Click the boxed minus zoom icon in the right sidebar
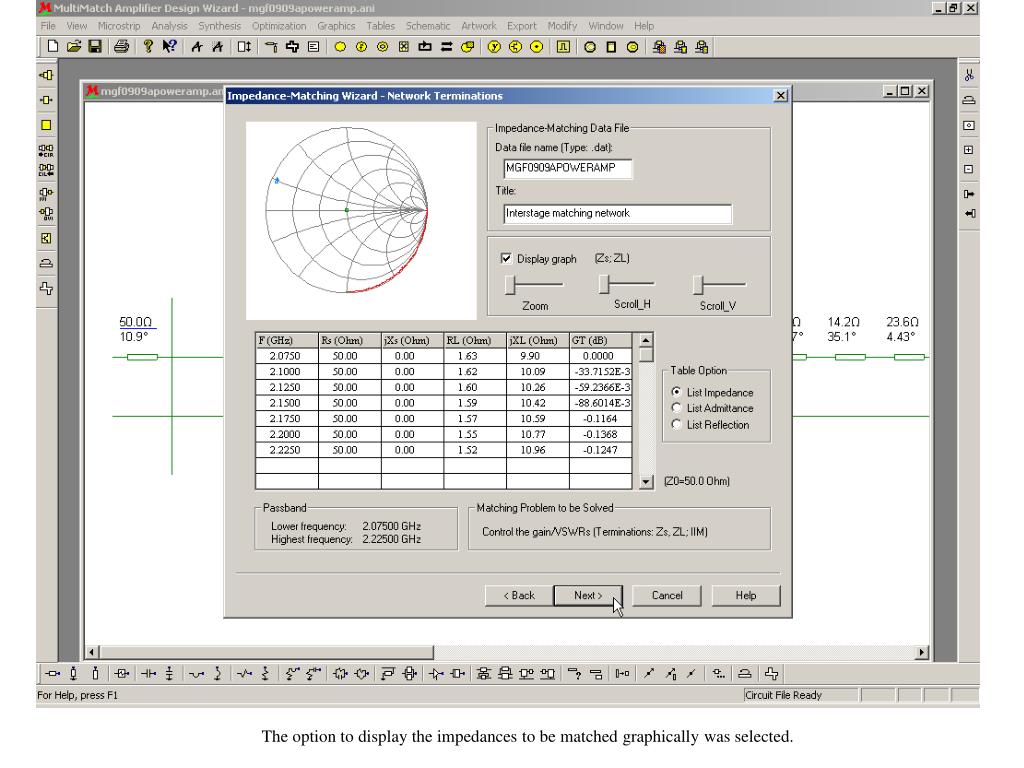Image resolution: width=1024 pixels, height=768 pixels. tap(969, 169)
